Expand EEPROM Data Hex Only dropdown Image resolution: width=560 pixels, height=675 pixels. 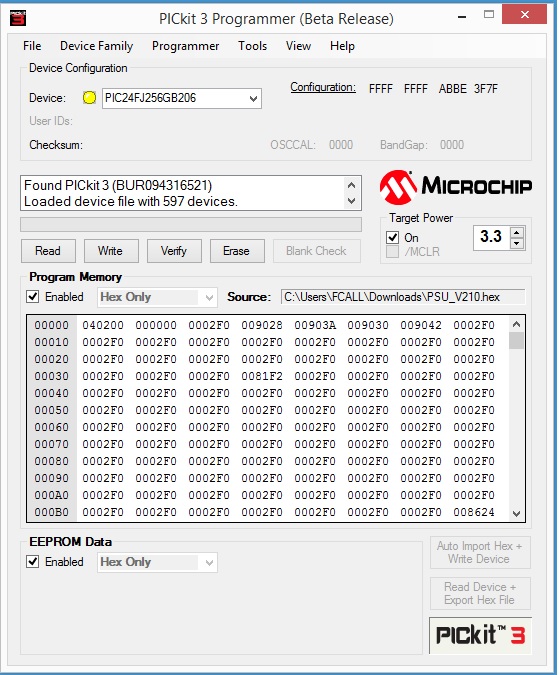coord(209,563)
